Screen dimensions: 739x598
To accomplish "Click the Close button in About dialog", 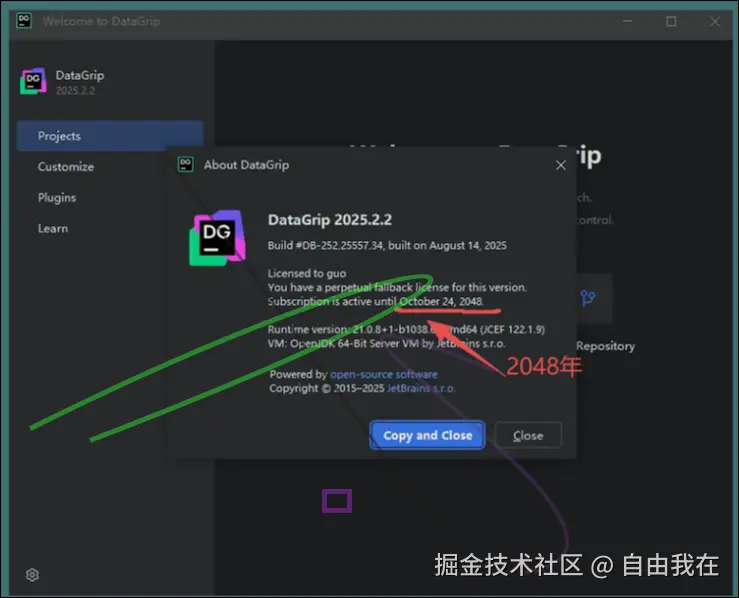I will 528,435.
